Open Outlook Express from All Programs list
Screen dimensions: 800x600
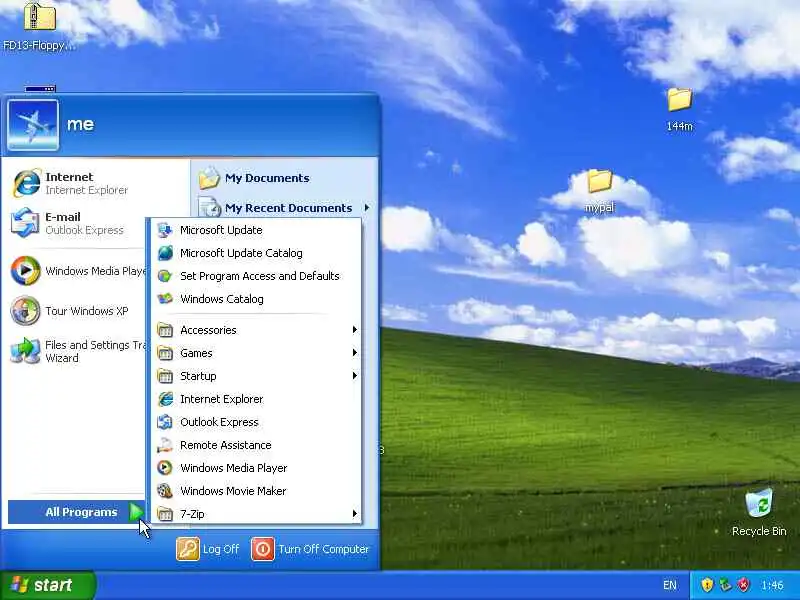256,422
